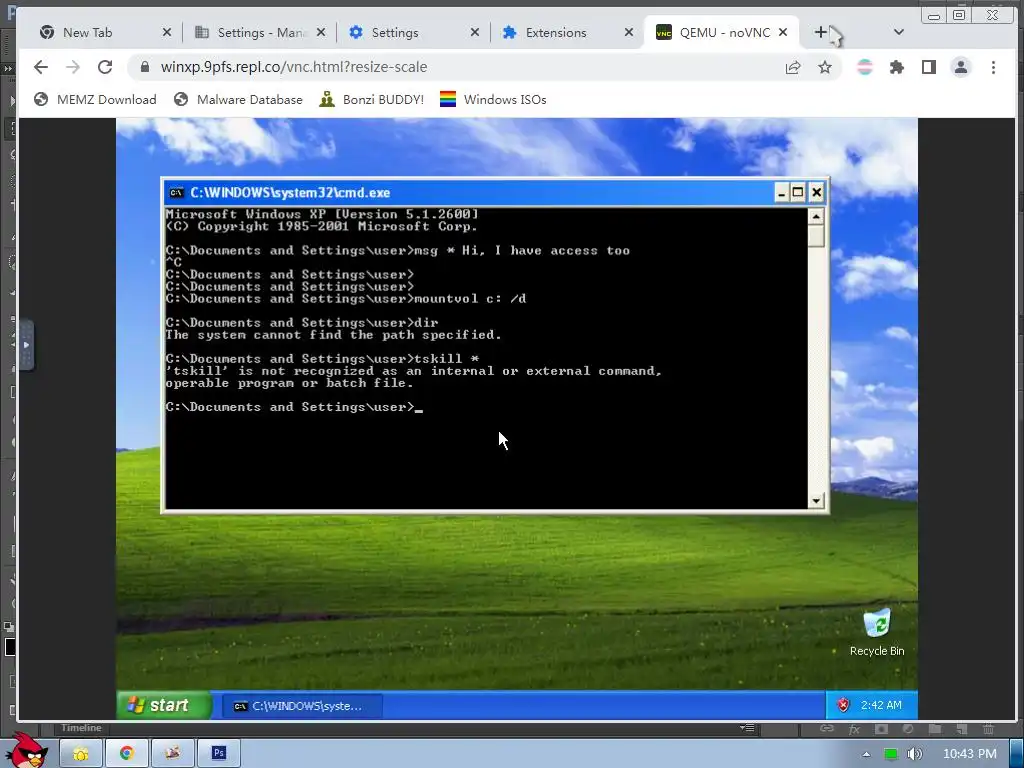Screen dimensions: 1024x768
Task: Click the link layers icon in Photoshop
Action: coord(827,728)
